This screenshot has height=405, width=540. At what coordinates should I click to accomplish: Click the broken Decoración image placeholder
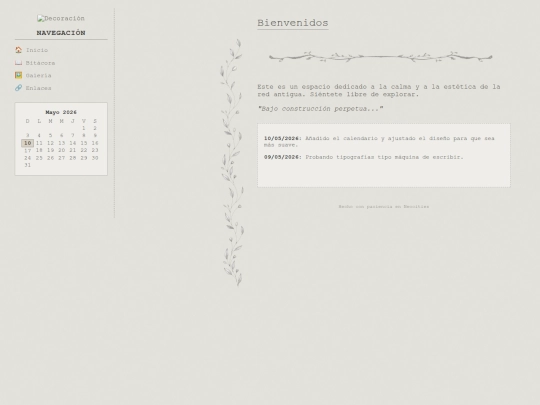[x=61, y=18]
